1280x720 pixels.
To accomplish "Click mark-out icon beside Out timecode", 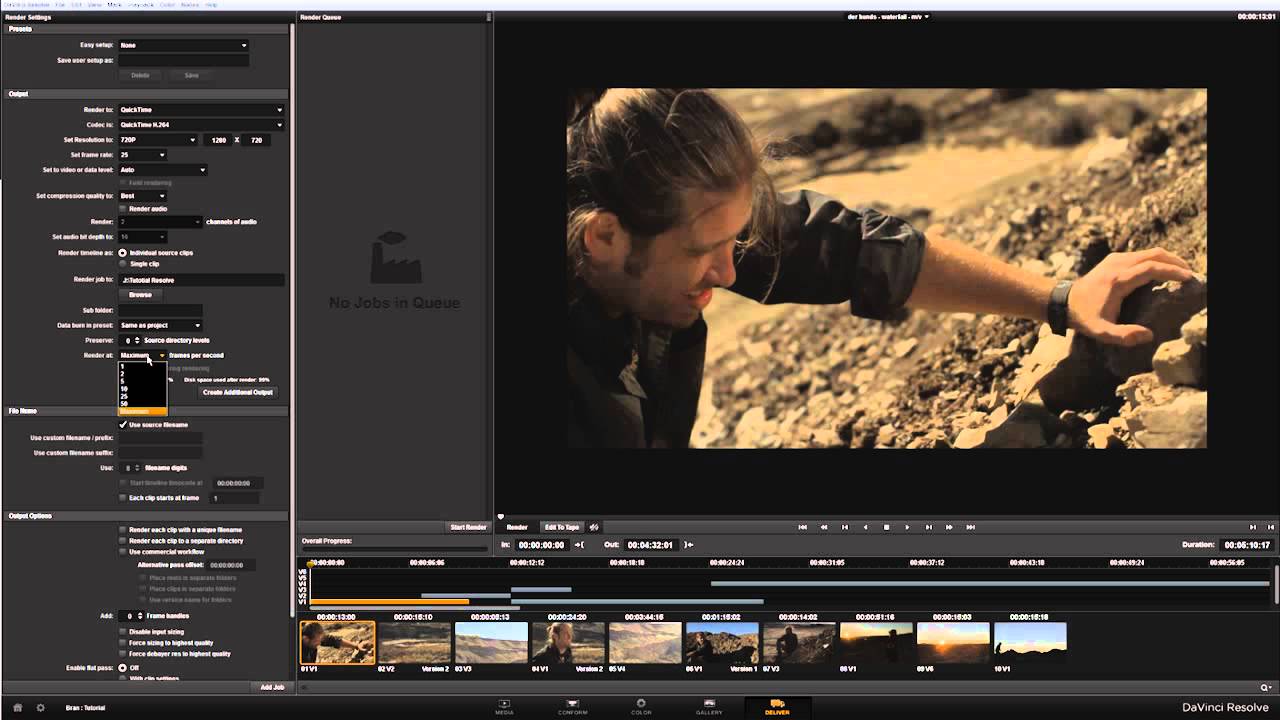I will coord(689,545).
